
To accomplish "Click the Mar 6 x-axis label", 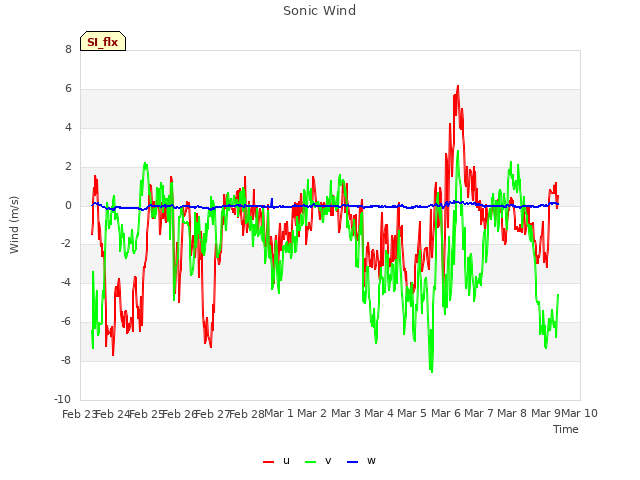I will point(446,413).
